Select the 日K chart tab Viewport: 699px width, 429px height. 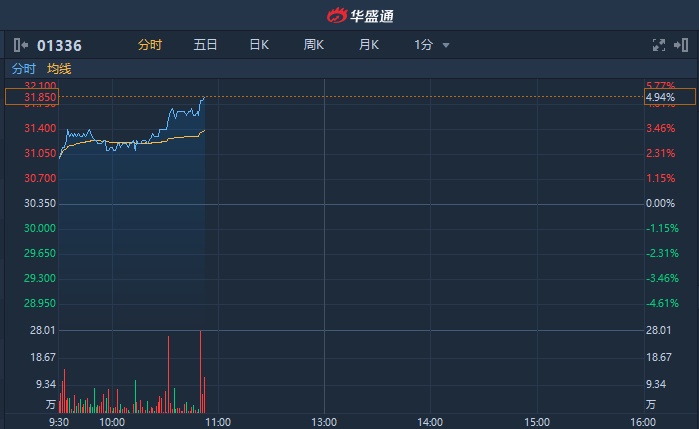(259, 45)
